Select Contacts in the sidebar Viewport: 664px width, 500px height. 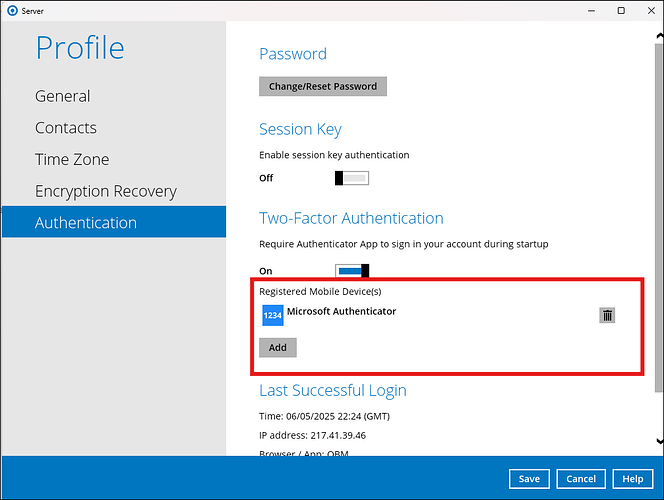tap(66, 128)
